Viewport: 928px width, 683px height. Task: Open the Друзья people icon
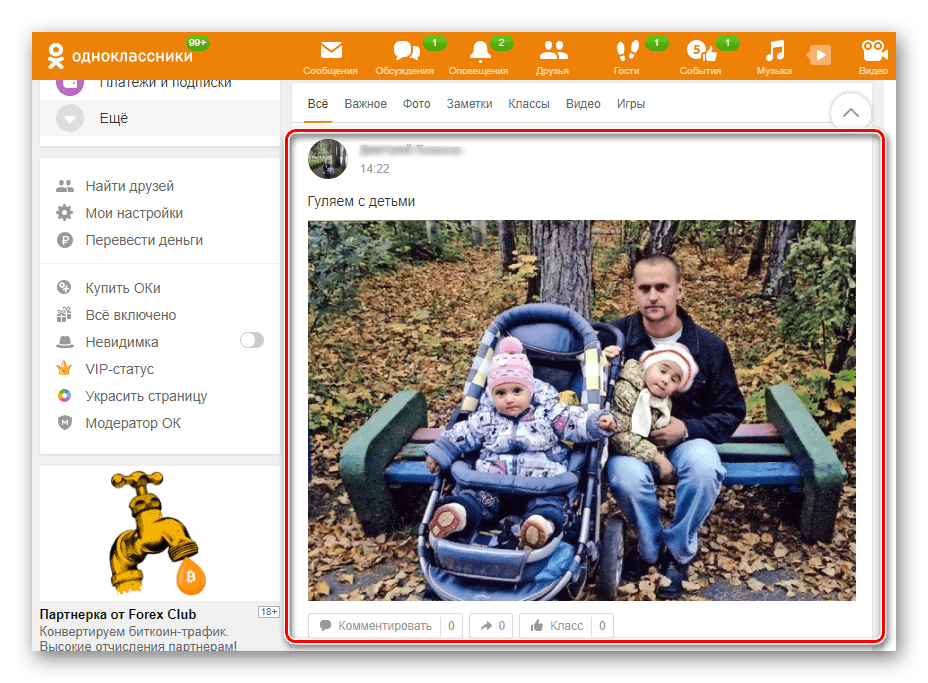coord(553,50)
